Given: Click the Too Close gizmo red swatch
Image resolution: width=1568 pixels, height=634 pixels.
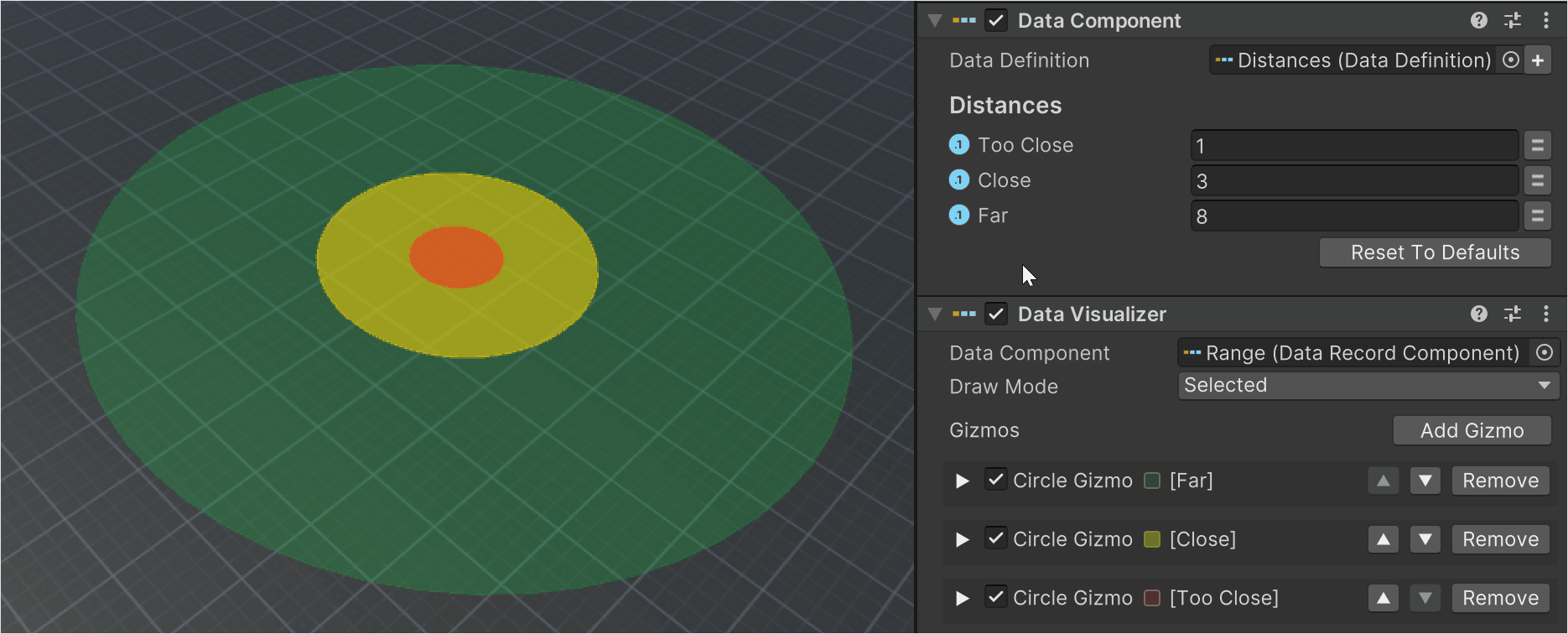Looking at the screenshot, I should tap(1152, 598).
